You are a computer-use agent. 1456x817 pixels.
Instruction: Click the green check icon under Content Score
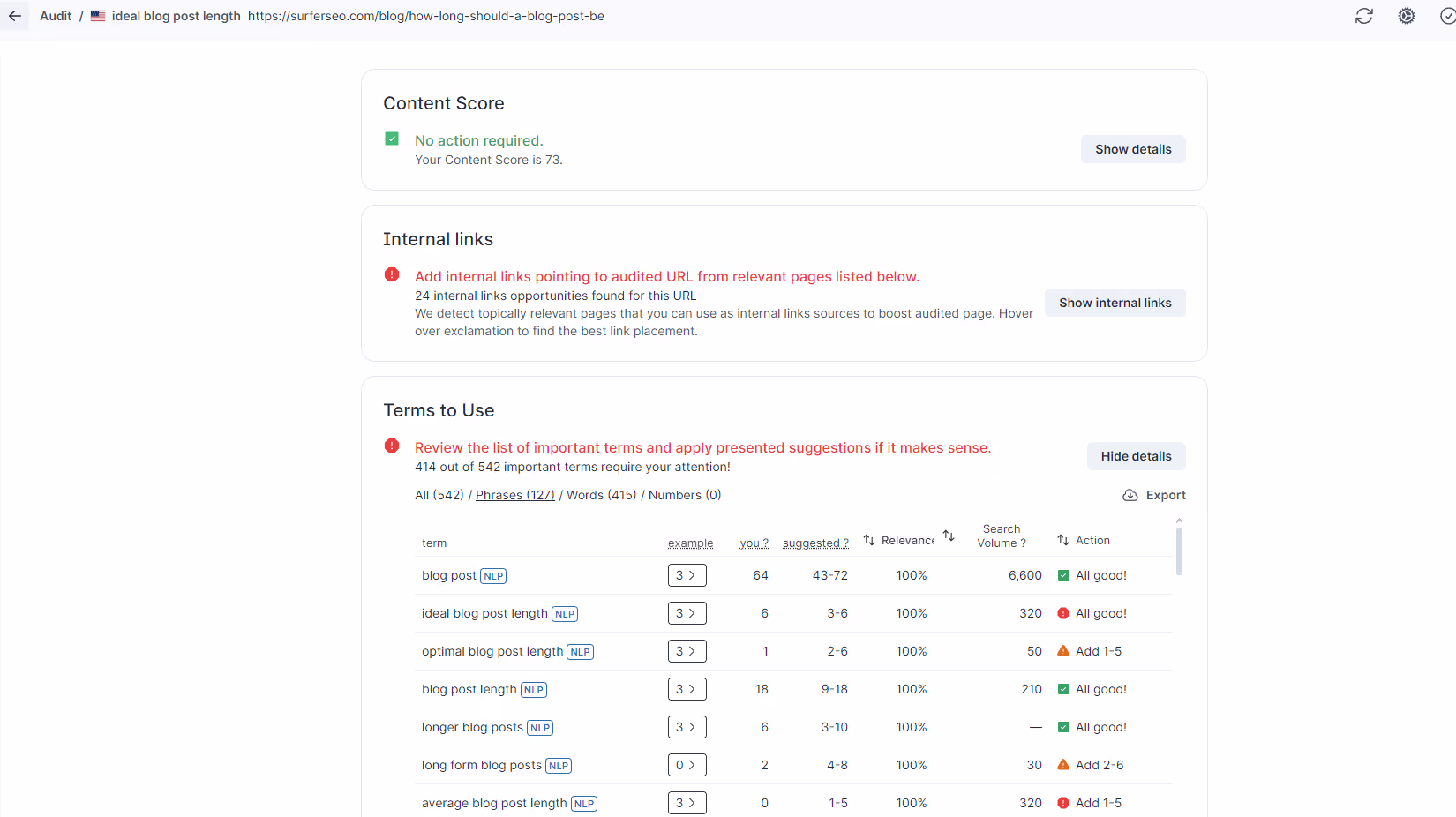point(392,139)
